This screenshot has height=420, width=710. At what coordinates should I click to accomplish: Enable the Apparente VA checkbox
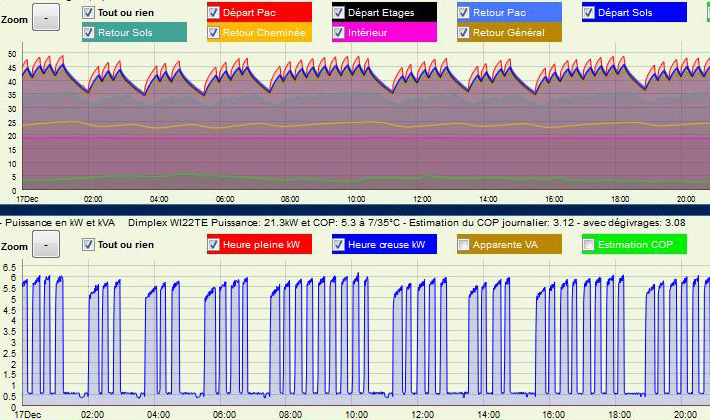pos(464,244)
